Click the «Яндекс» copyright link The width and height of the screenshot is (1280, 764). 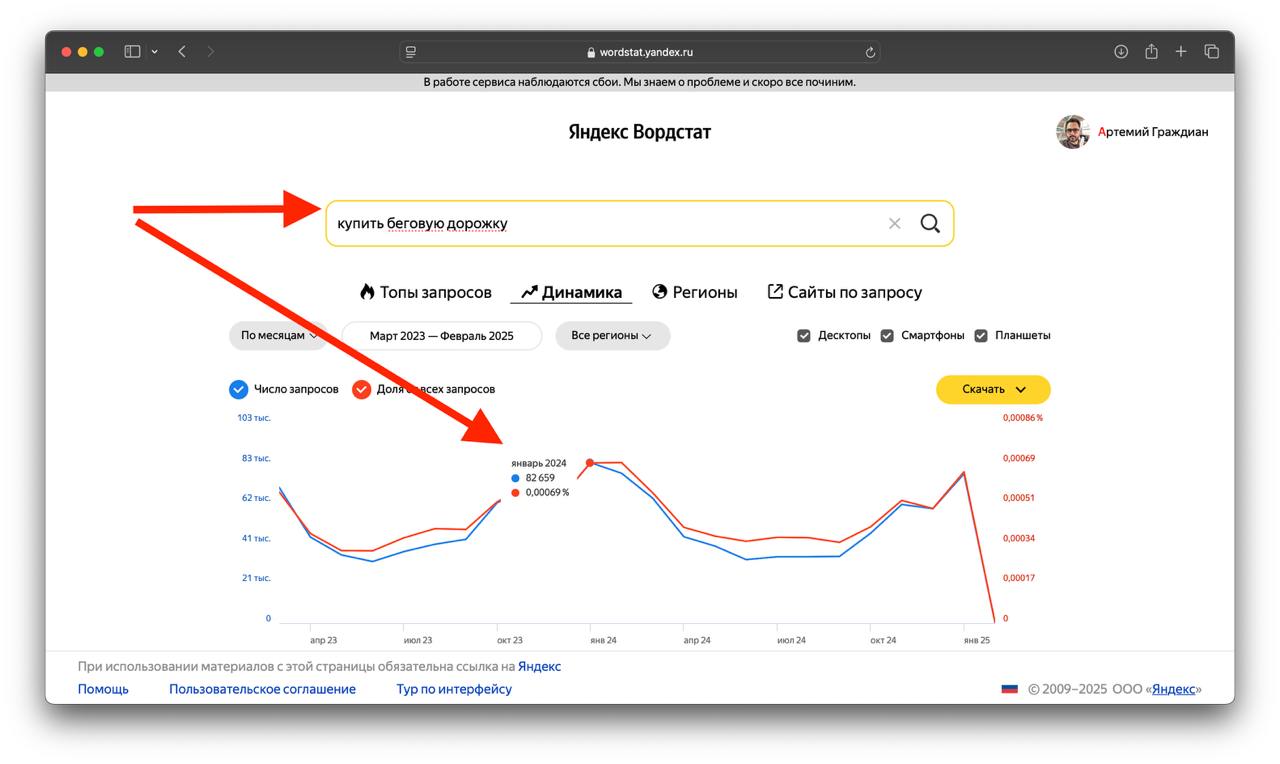[1174, 689]
